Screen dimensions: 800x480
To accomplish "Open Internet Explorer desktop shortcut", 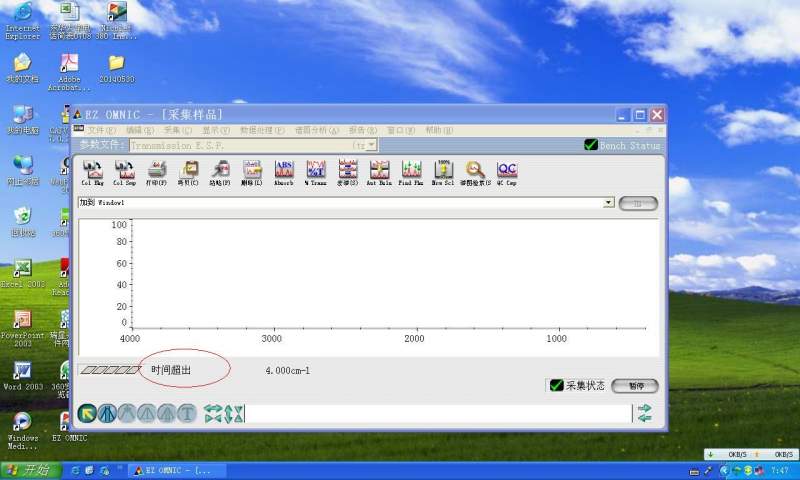I will (x=22, y=21).
